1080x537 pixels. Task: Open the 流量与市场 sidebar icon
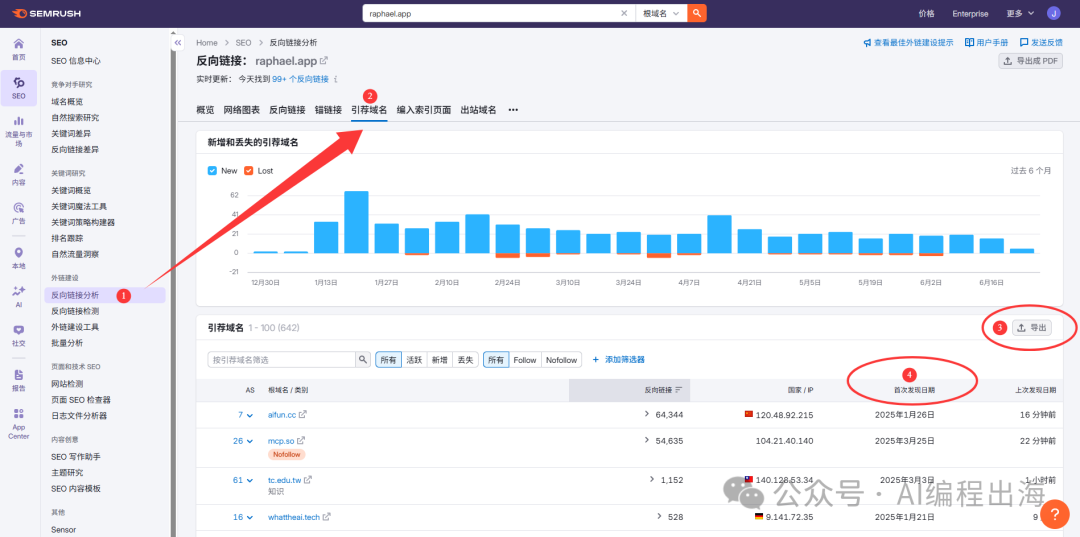[x=19, y=130]
